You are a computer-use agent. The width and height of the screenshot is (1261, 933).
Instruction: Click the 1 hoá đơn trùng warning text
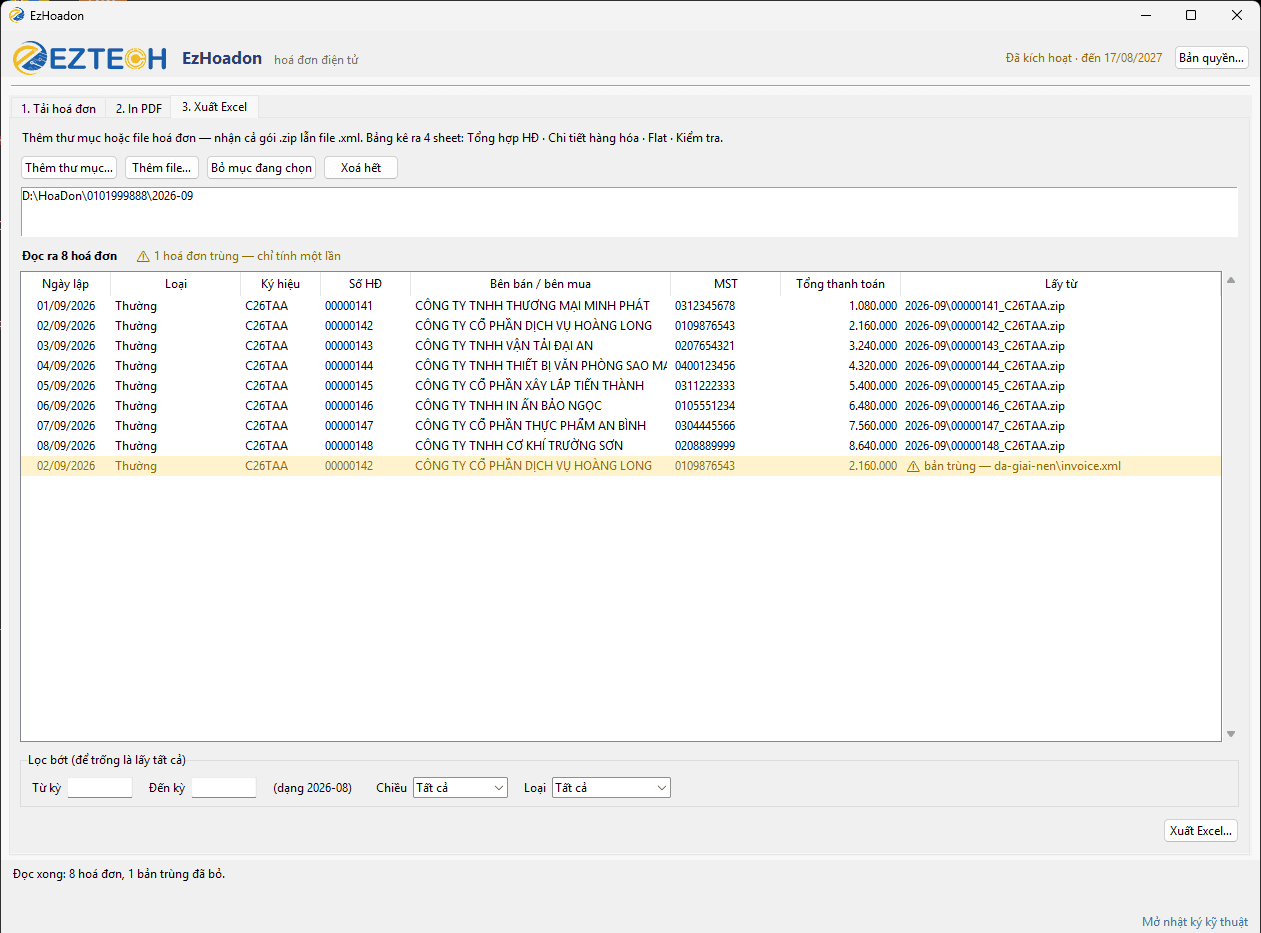[247, 256]
